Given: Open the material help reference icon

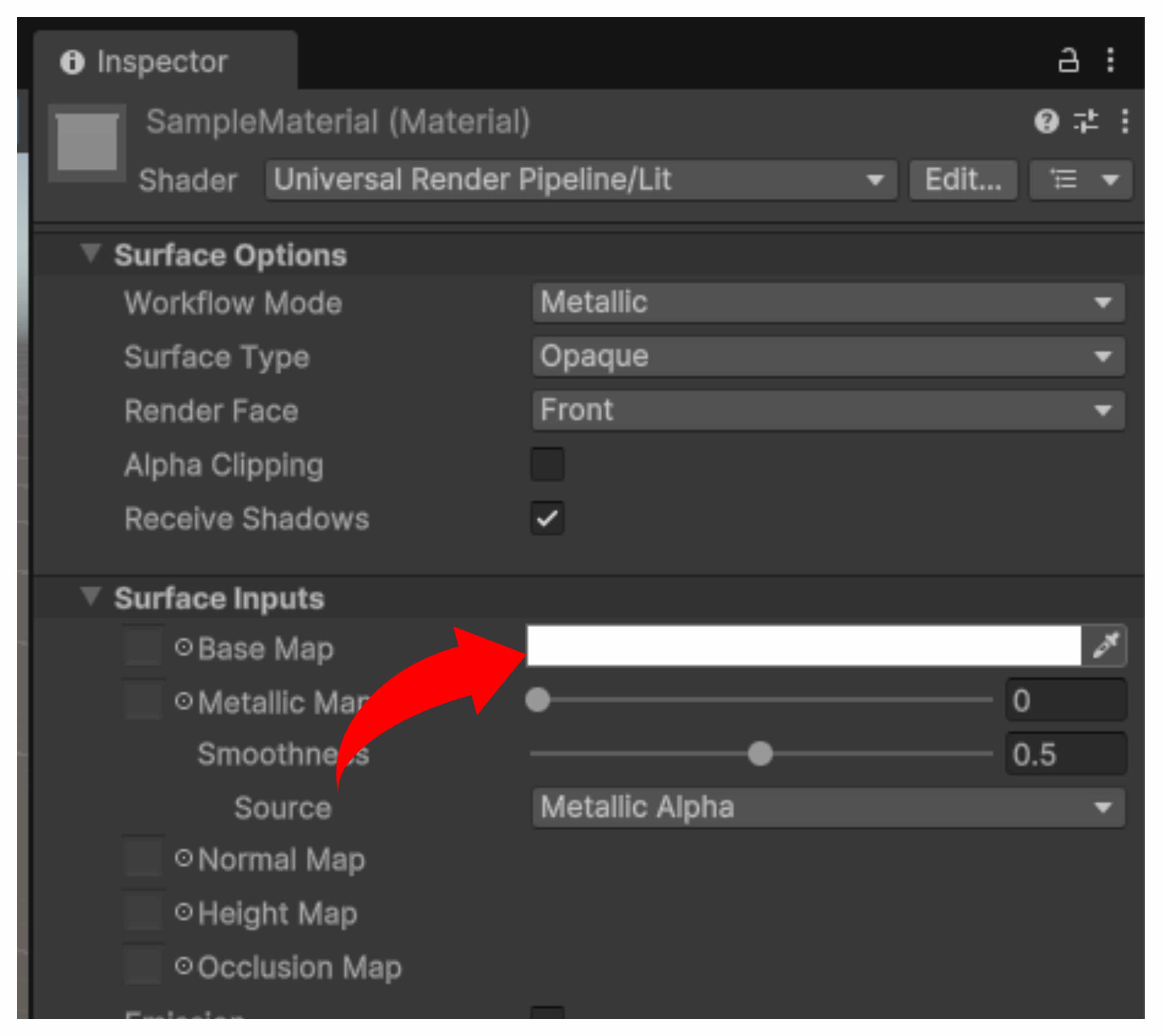Looking at the screenshot, I should point(1046,121).
